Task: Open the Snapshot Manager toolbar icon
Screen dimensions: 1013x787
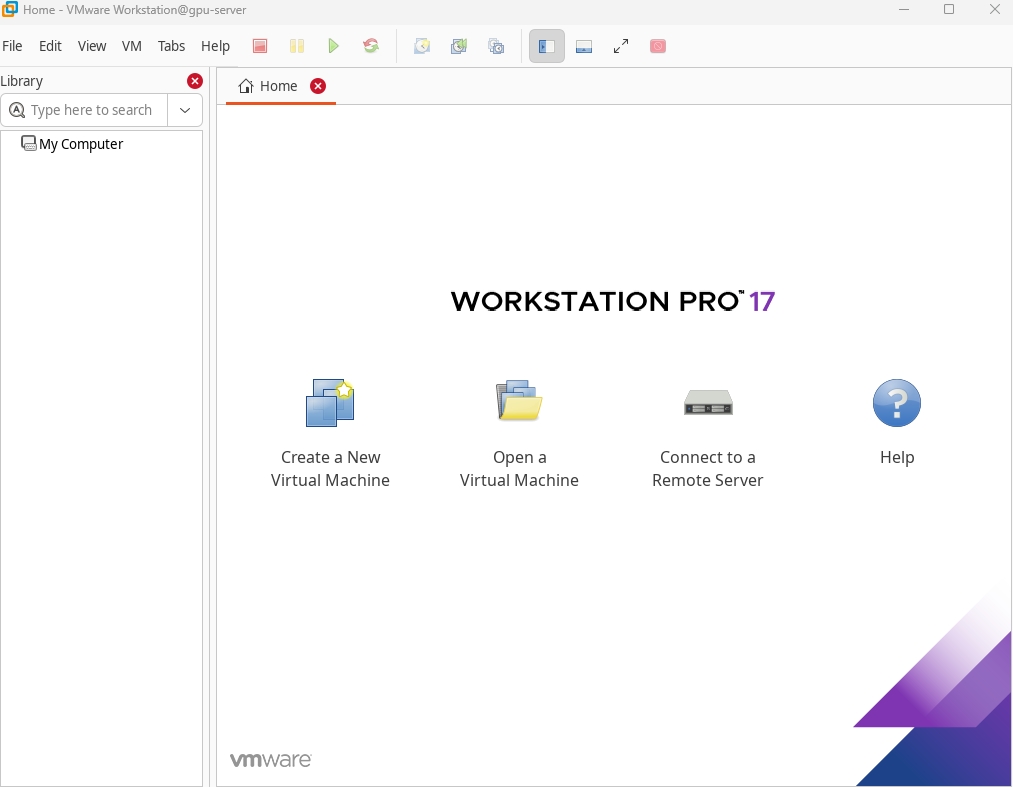Action: point(496,46)
